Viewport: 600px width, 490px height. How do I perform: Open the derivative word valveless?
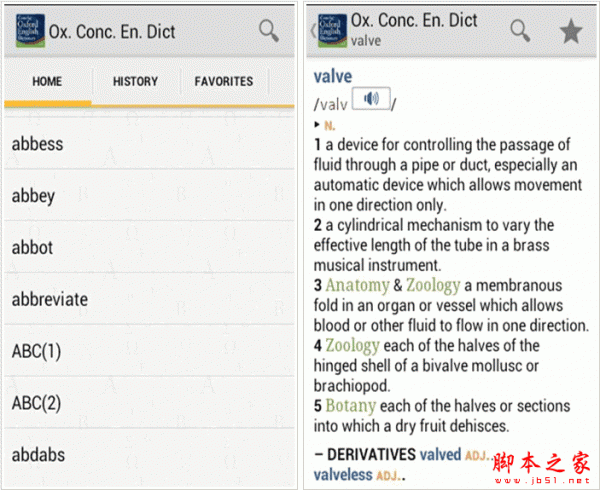coord(343,475)
